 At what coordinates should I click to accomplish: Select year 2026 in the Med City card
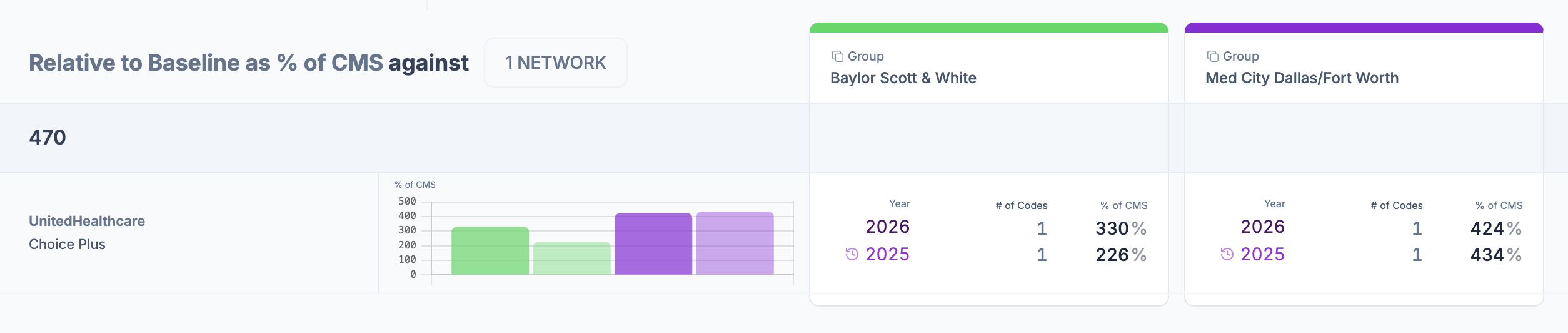click(1263, 227)
